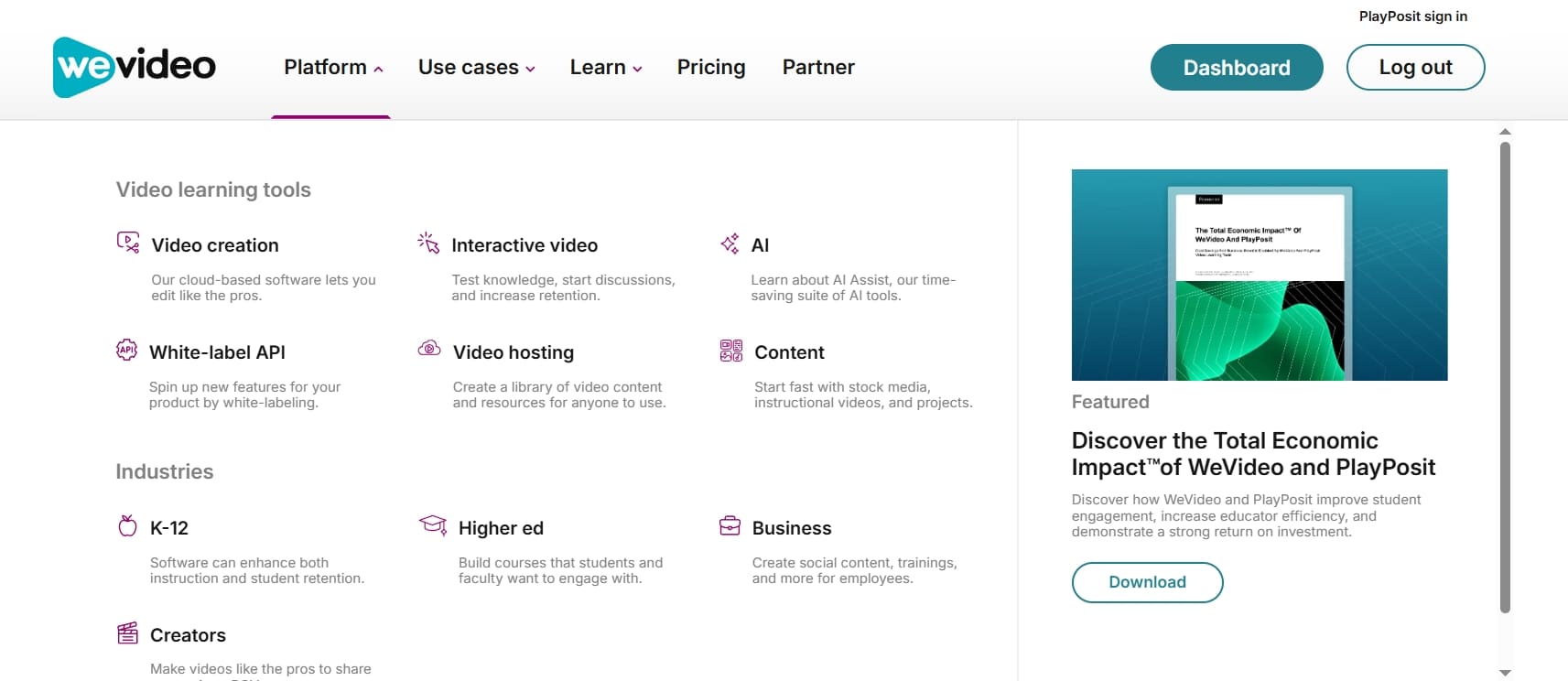Open the Platform menu
This screenshot has height=681, width=1568.
click(x=333, y=67)
